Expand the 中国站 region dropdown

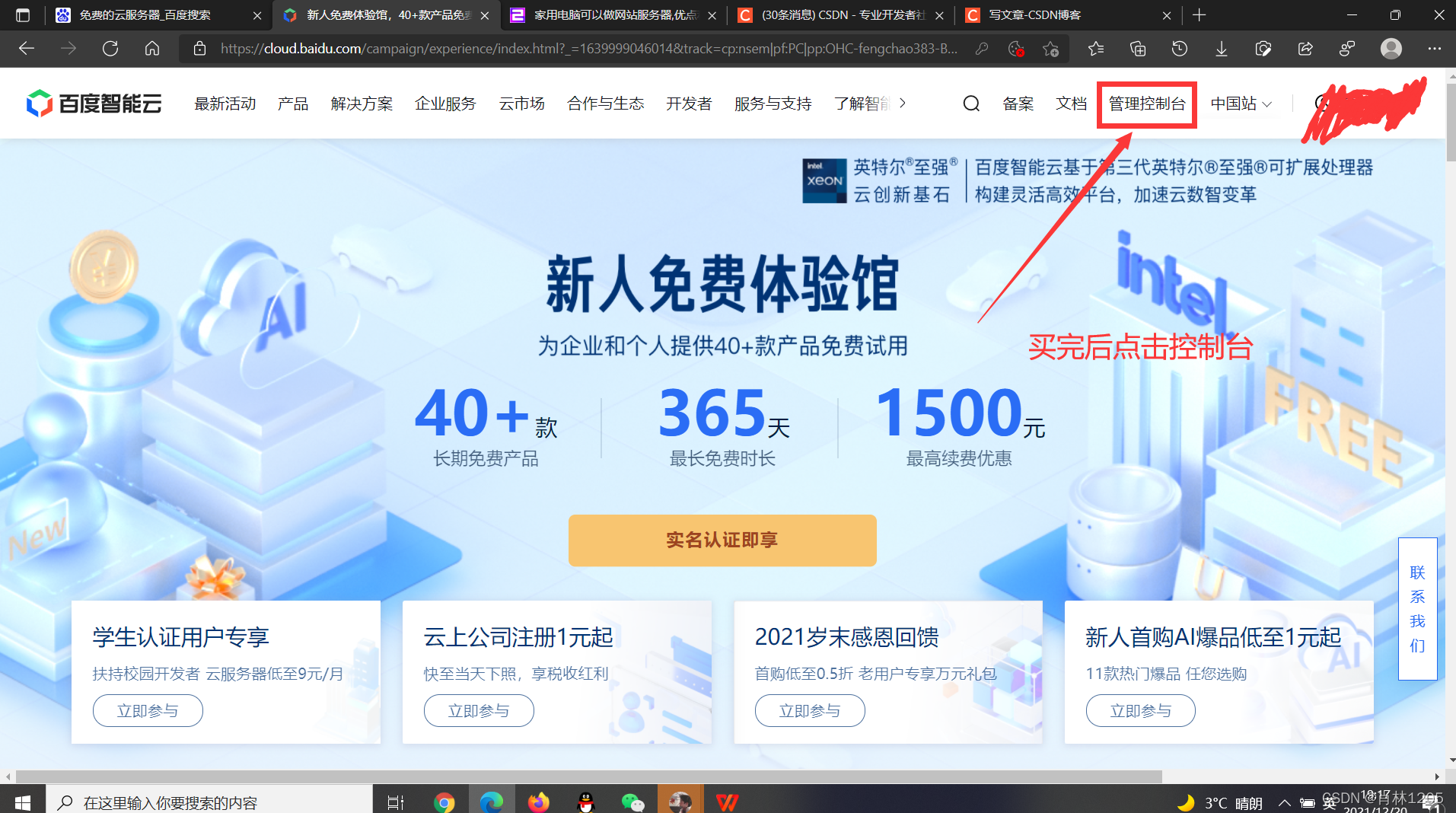tap(1241, 104)
